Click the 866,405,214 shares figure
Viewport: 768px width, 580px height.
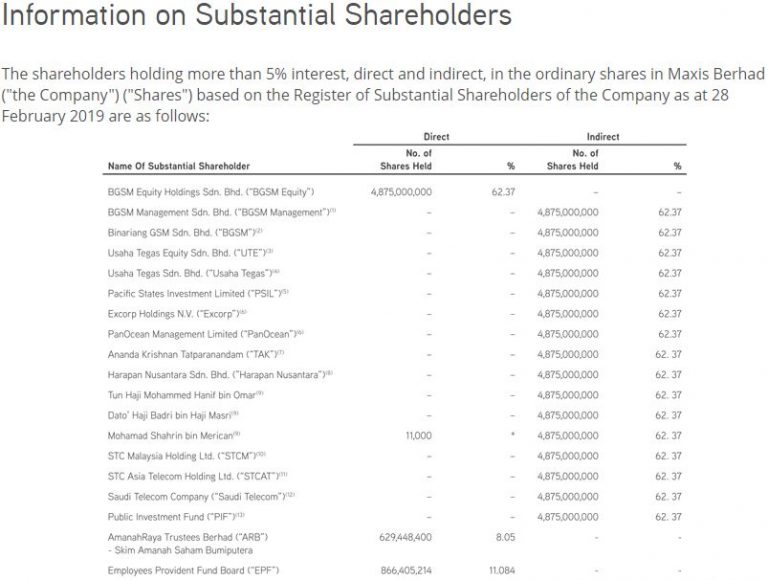[x=406, y=571]
